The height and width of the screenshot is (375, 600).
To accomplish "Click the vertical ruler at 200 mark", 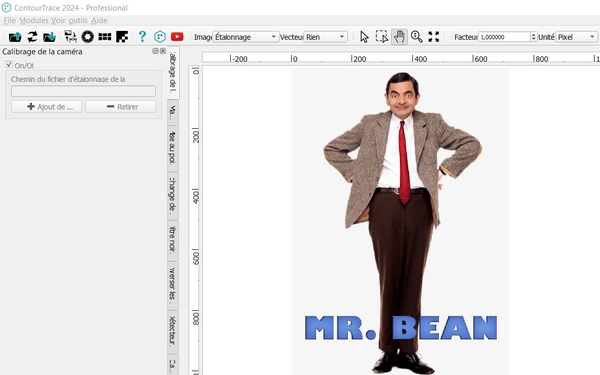I will click(x=196, y=135).
